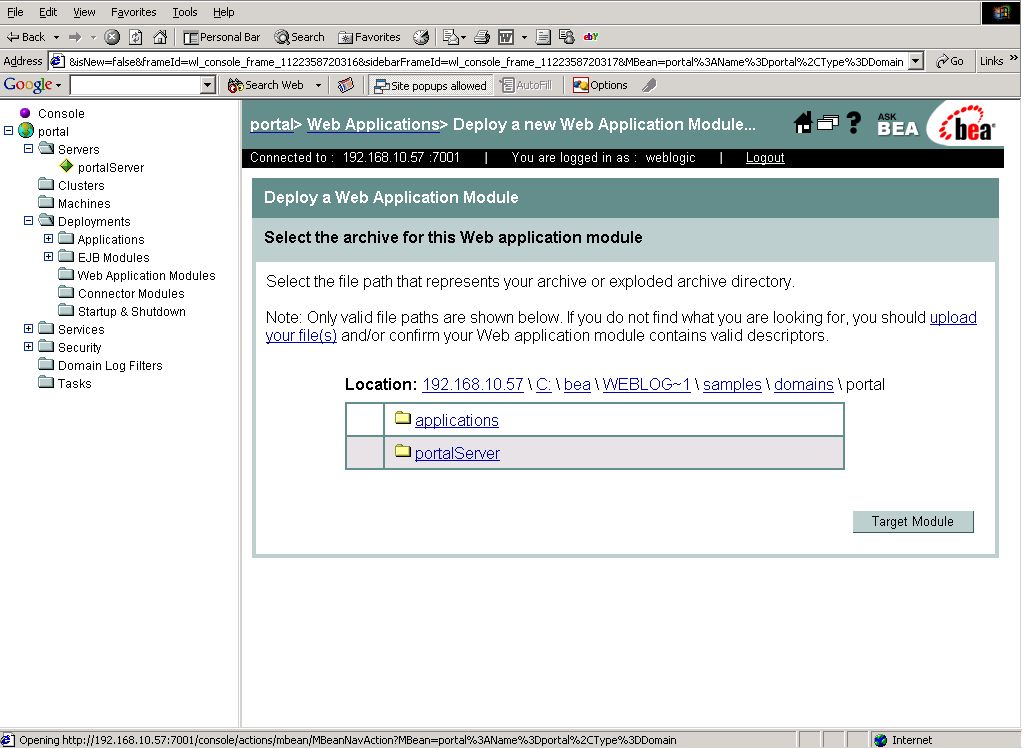The image size is (1024, 749).
Task: Click the Google News icon
Action: click(345, 85)
